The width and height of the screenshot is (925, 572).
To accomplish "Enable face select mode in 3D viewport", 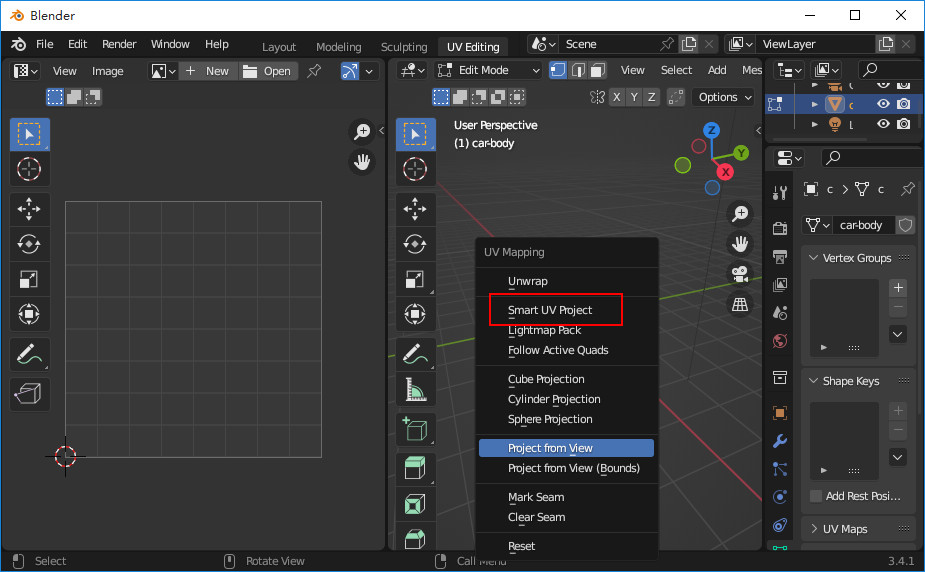I will 597,70.
